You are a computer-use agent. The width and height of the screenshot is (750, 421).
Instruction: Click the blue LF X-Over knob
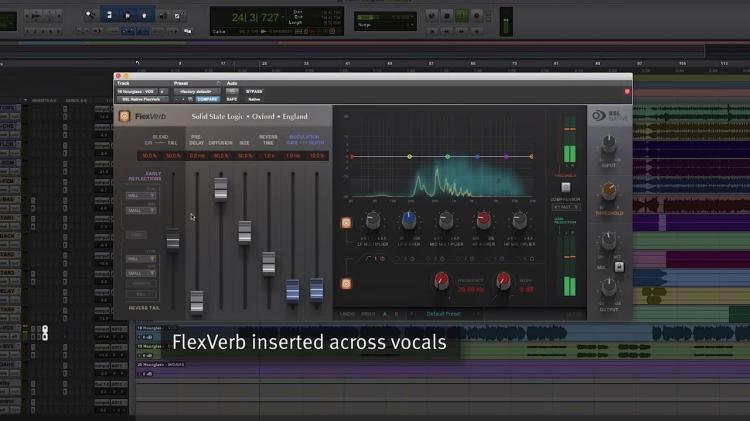coord(409,220)
